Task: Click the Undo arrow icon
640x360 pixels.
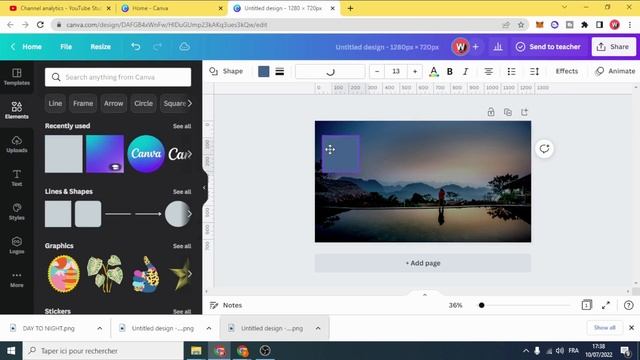Action: (x=136, y=47)
